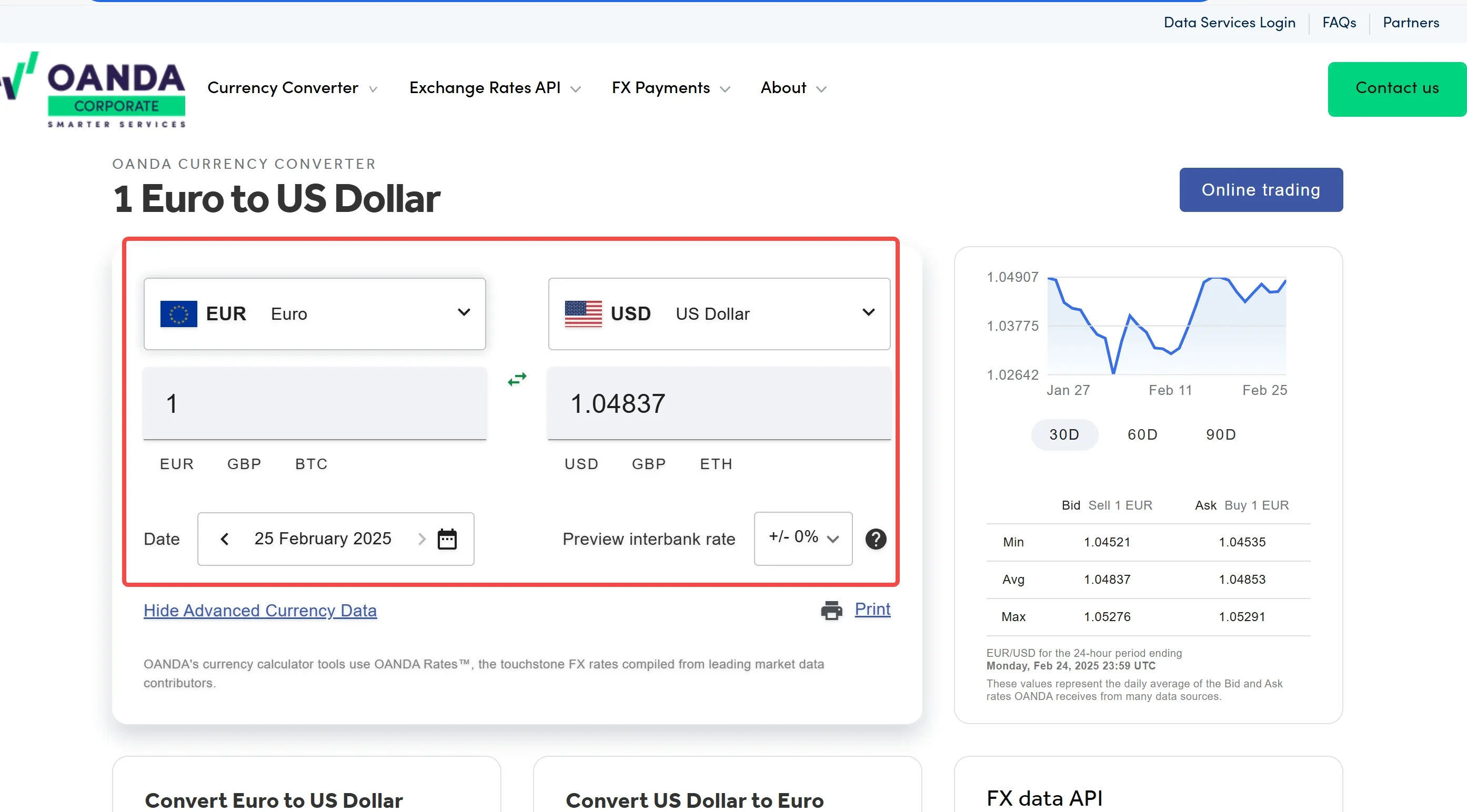Screen dimensions: 1467x812
Task: Open the FAQs link
Action: coord(1339,22)
